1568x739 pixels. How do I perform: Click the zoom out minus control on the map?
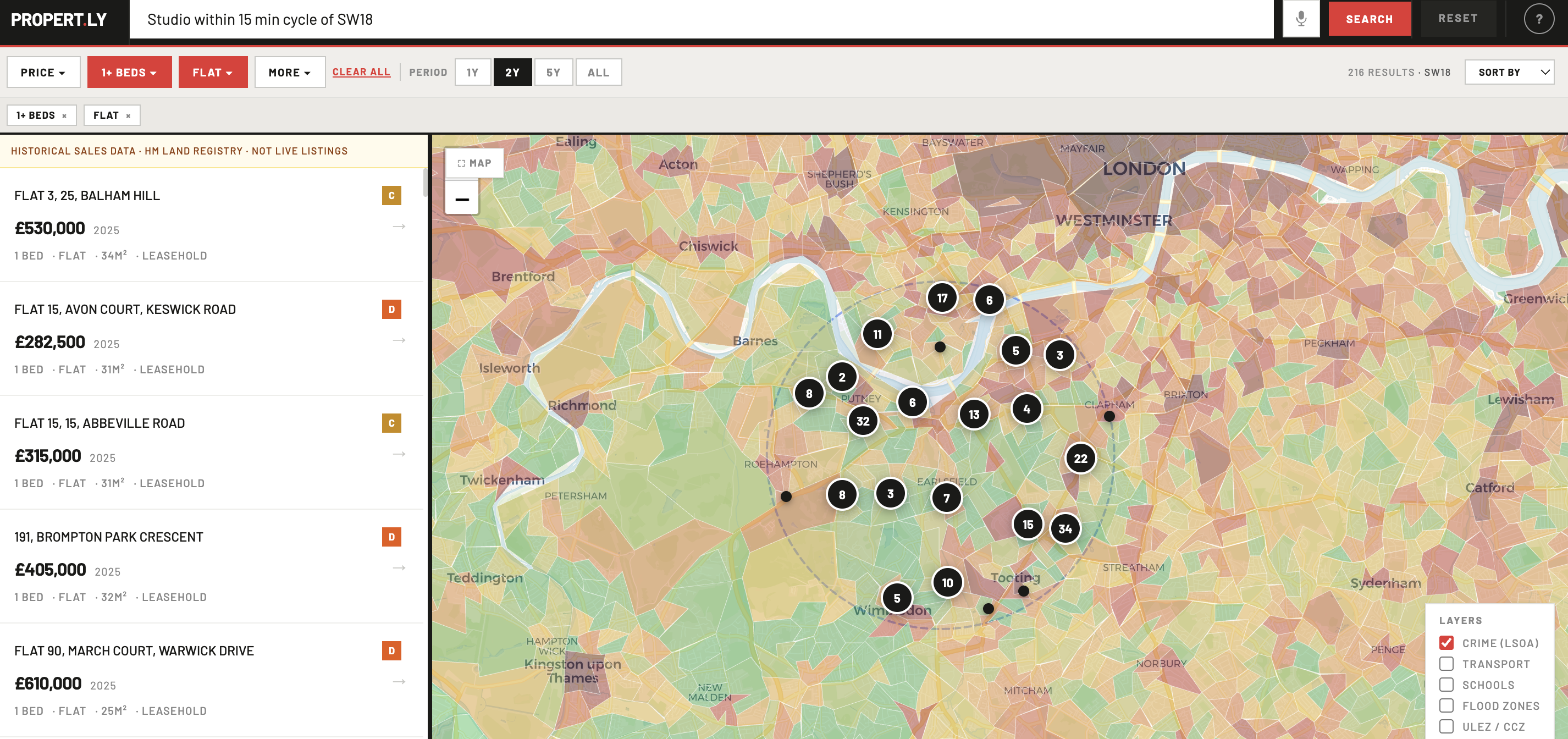(x=462, y=199)
